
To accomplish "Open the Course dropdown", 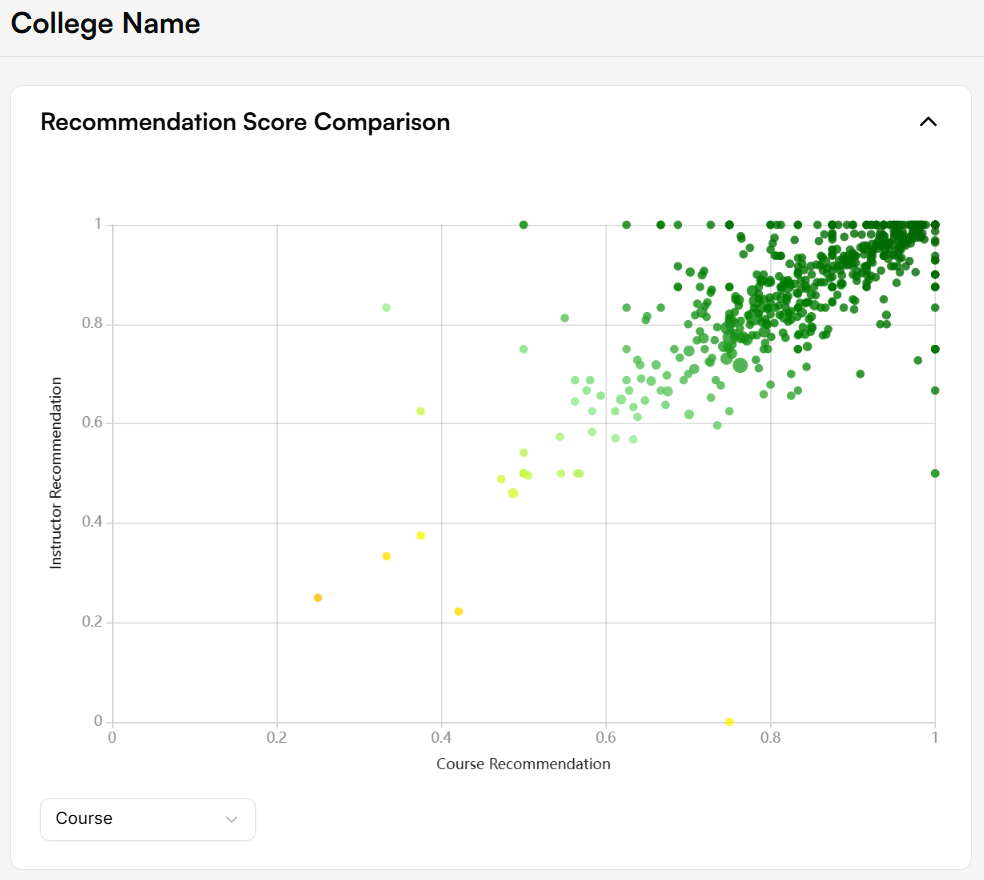I will (147, 819).
